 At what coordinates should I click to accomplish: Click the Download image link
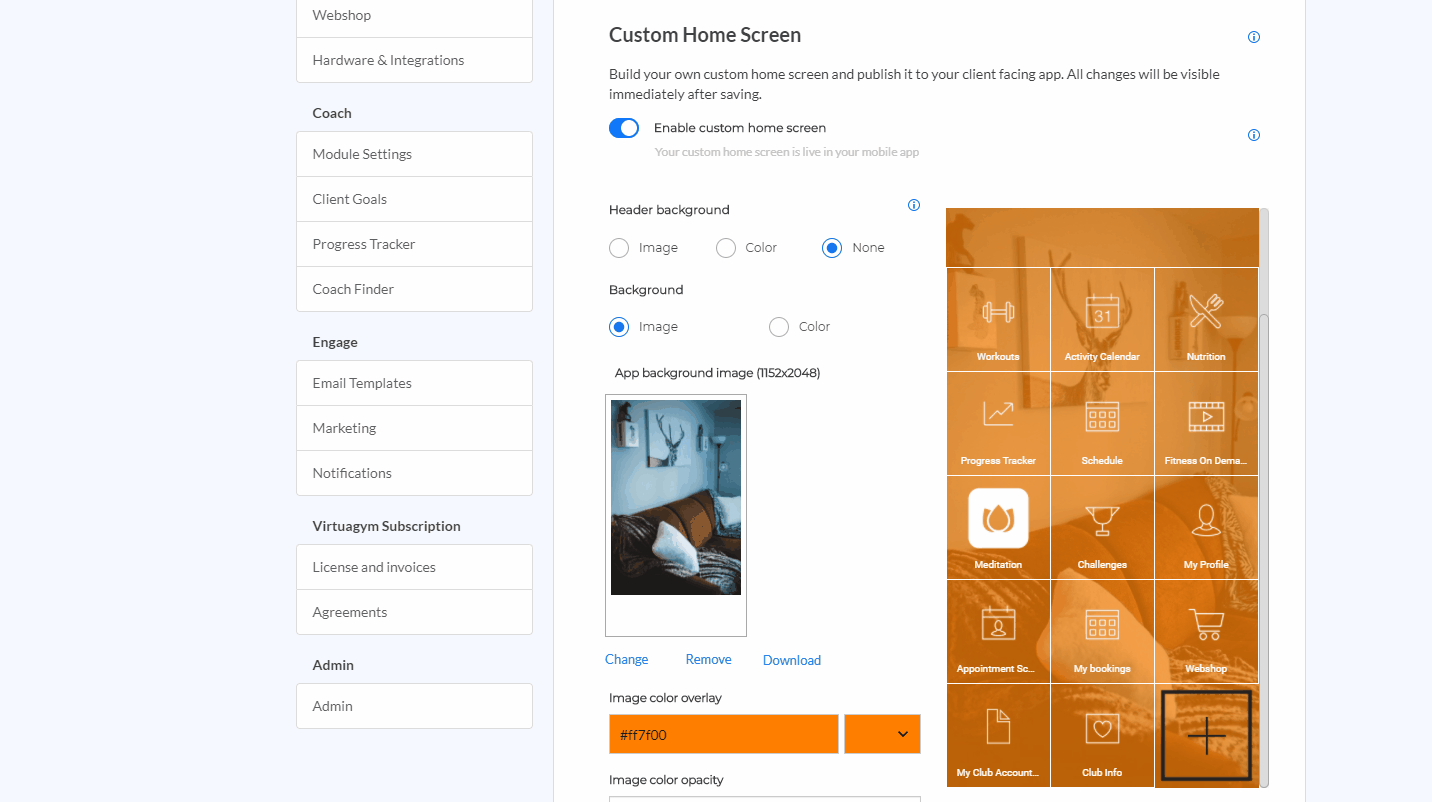click(791, 660)
